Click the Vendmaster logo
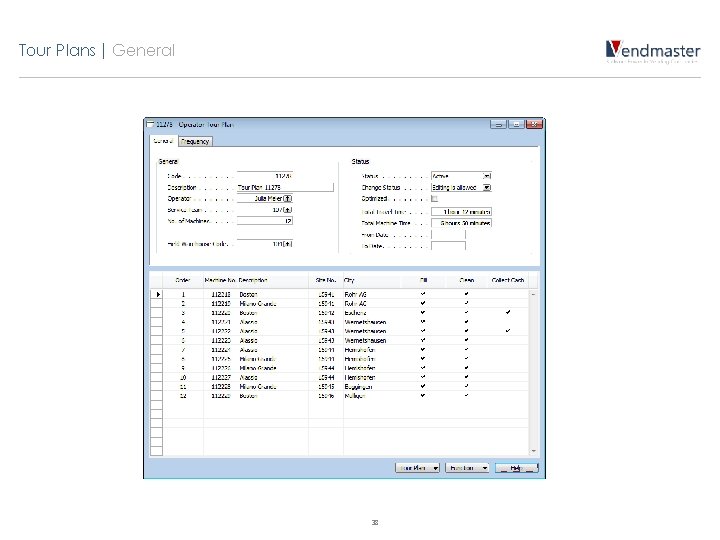720x540 pixels. click(x=653, y=51)
